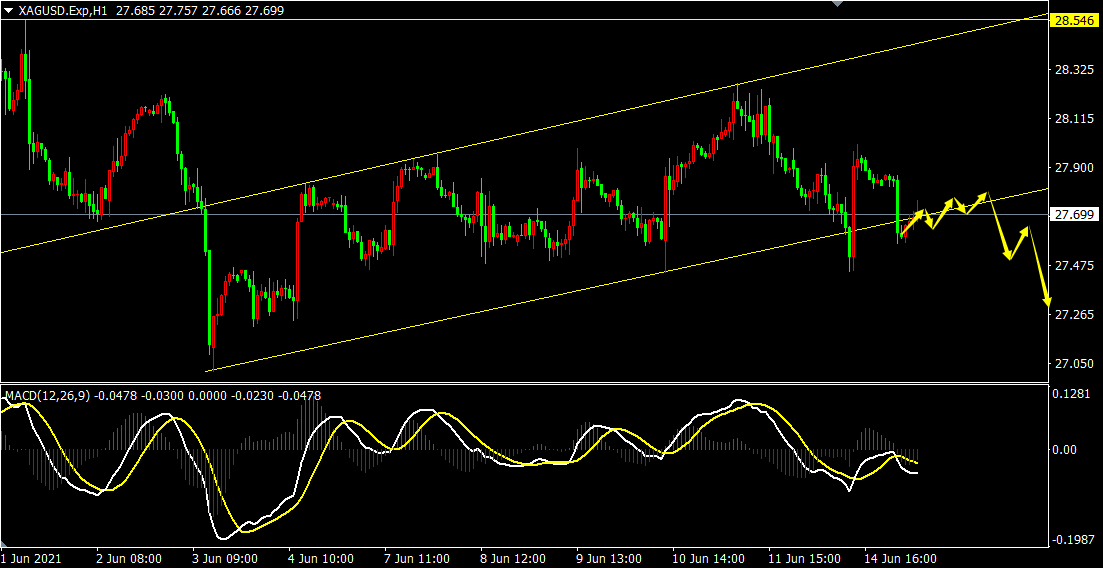Select the yellow 28.546 price label
The image size is (1103, 568).
pos(1072,20)
